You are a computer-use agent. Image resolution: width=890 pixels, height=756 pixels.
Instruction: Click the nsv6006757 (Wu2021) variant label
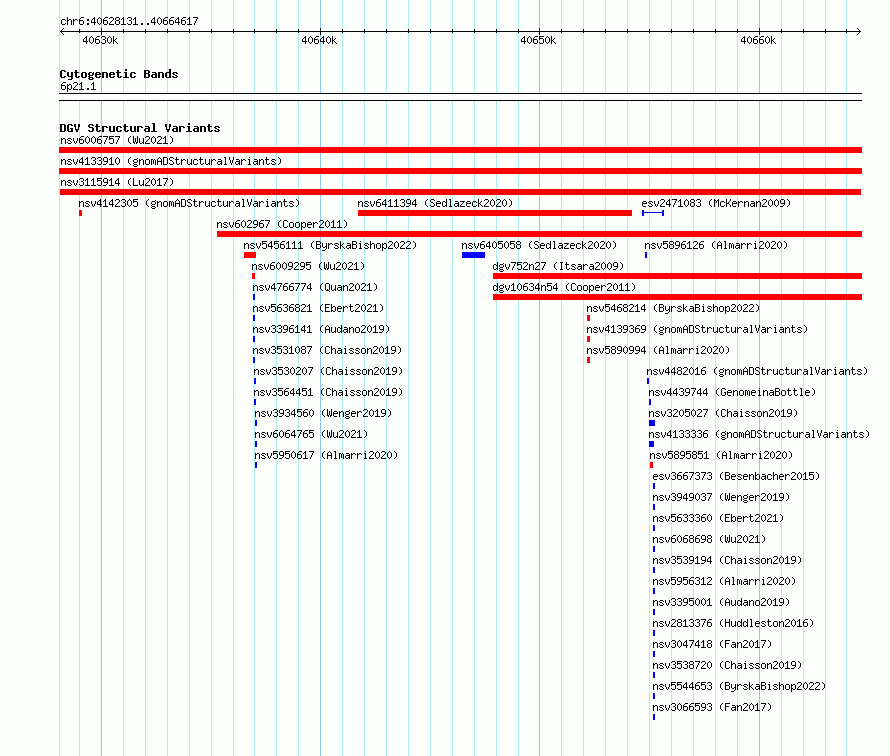pyautogui.click(x=117, y=140)
